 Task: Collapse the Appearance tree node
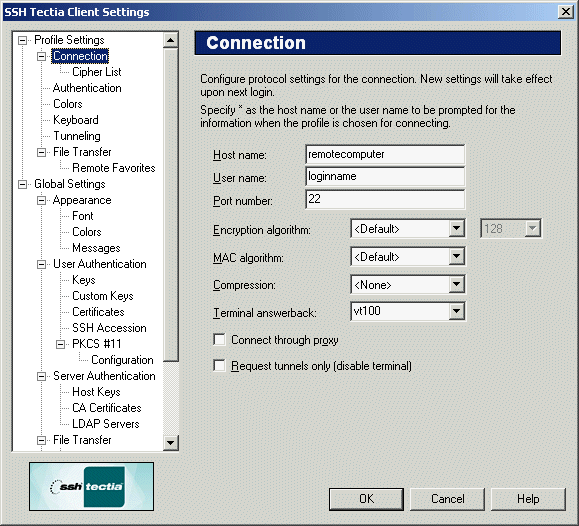42,200
